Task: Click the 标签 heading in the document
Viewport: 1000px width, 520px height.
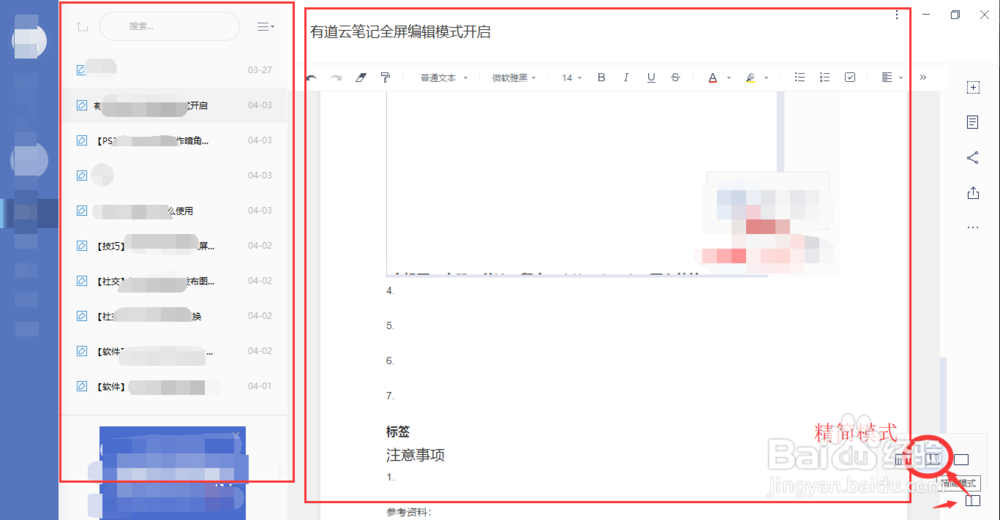Action: [x=398, y=432]
